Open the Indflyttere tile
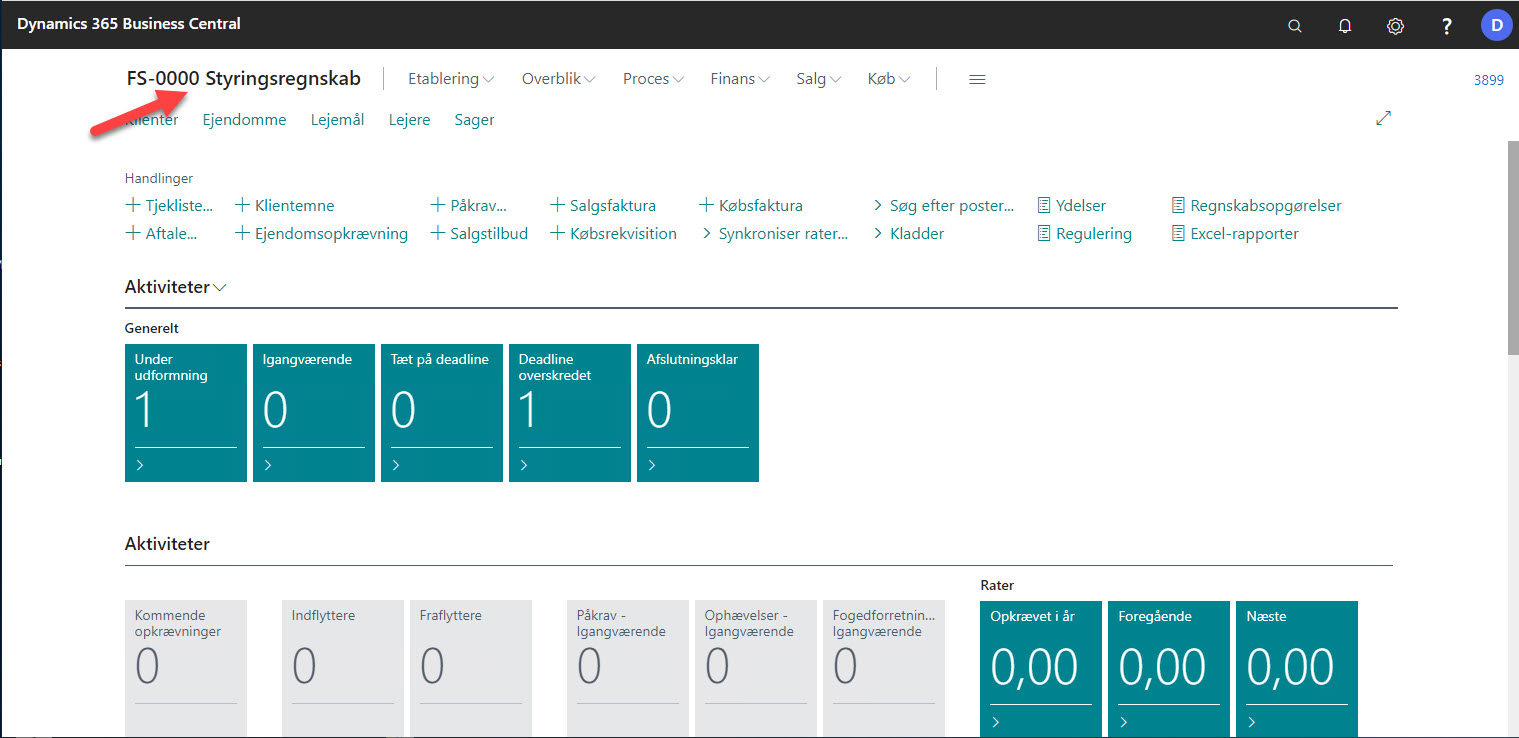 point(343,669)
